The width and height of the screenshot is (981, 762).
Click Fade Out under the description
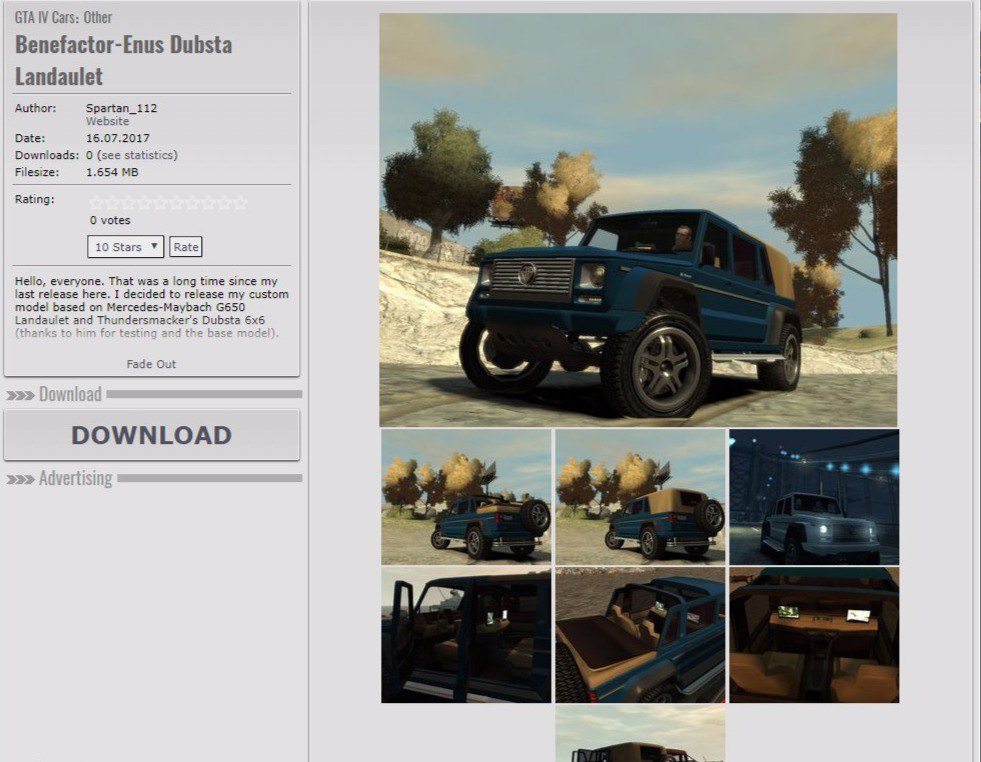[x=151, y=364]
